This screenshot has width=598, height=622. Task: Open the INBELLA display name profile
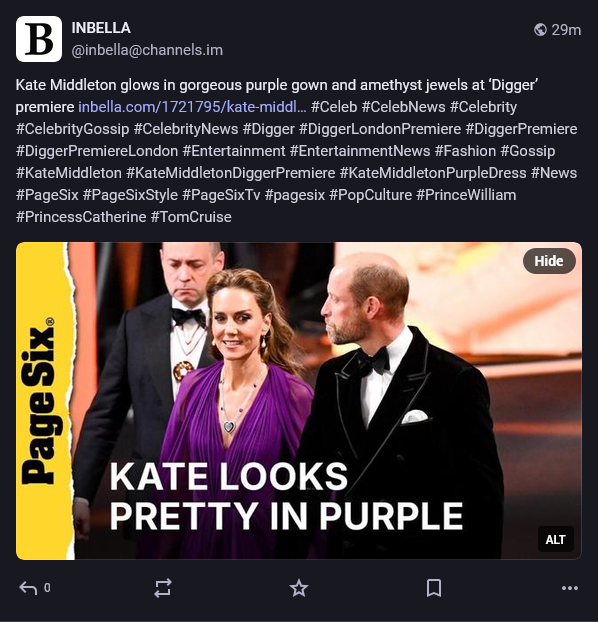tap(101, 28)
